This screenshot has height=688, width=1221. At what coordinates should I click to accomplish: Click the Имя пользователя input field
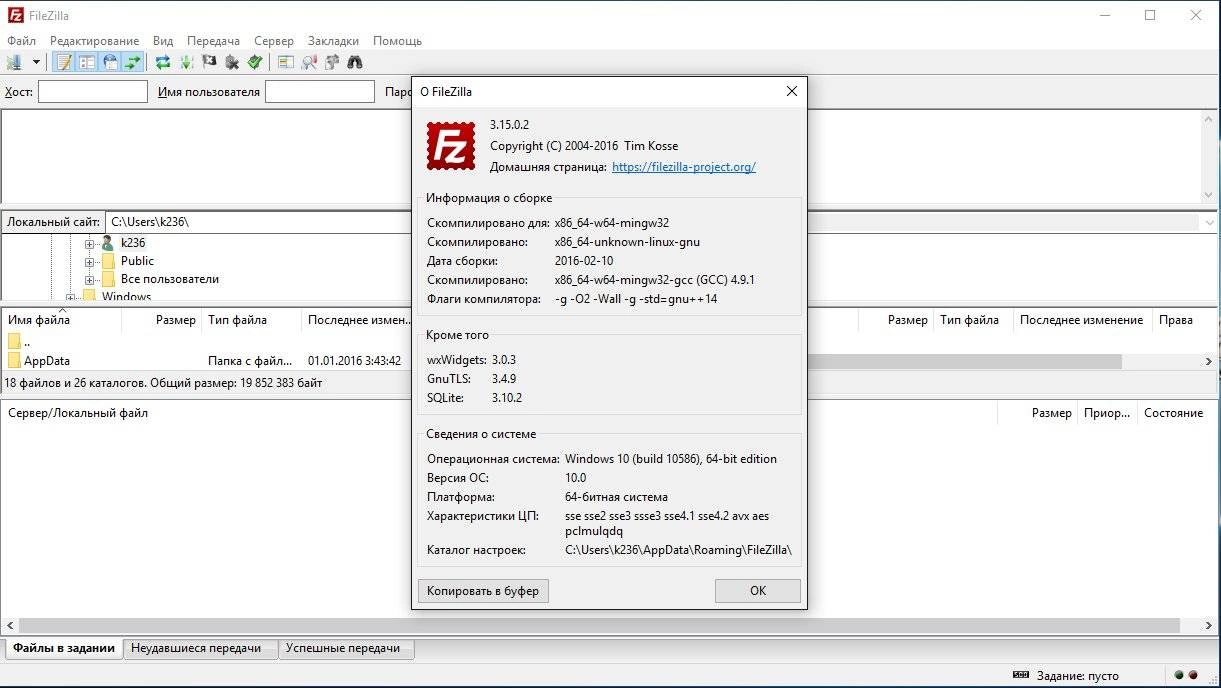pyautogui.click(x=320, y=92)
